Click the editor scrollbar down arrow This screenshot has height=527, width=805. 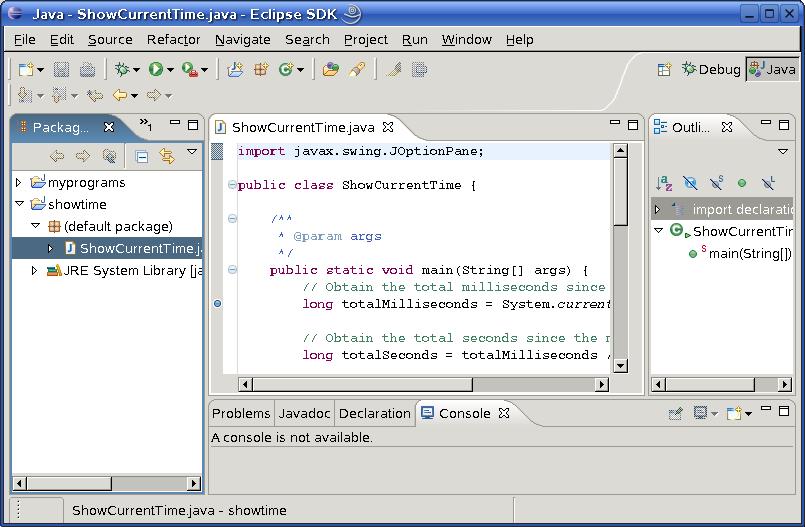pos(621,366)
